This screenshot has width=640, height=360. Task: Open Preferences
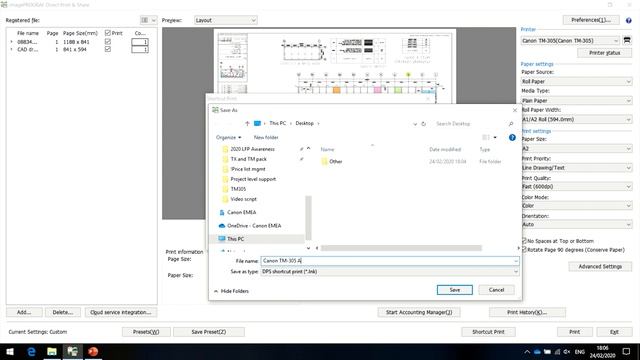point(591,20)
